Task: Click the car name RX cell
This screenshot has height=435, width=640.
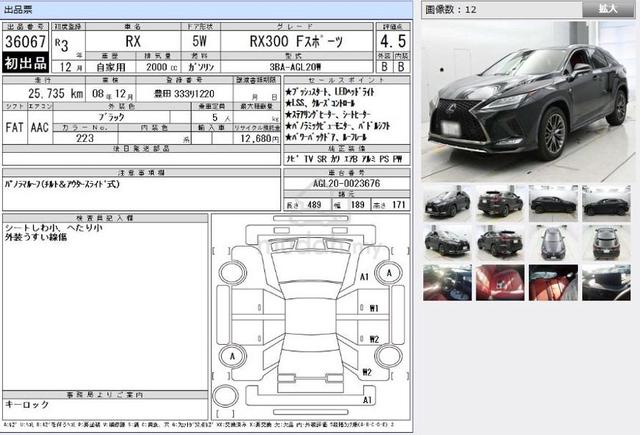Action: coord(133,41)
